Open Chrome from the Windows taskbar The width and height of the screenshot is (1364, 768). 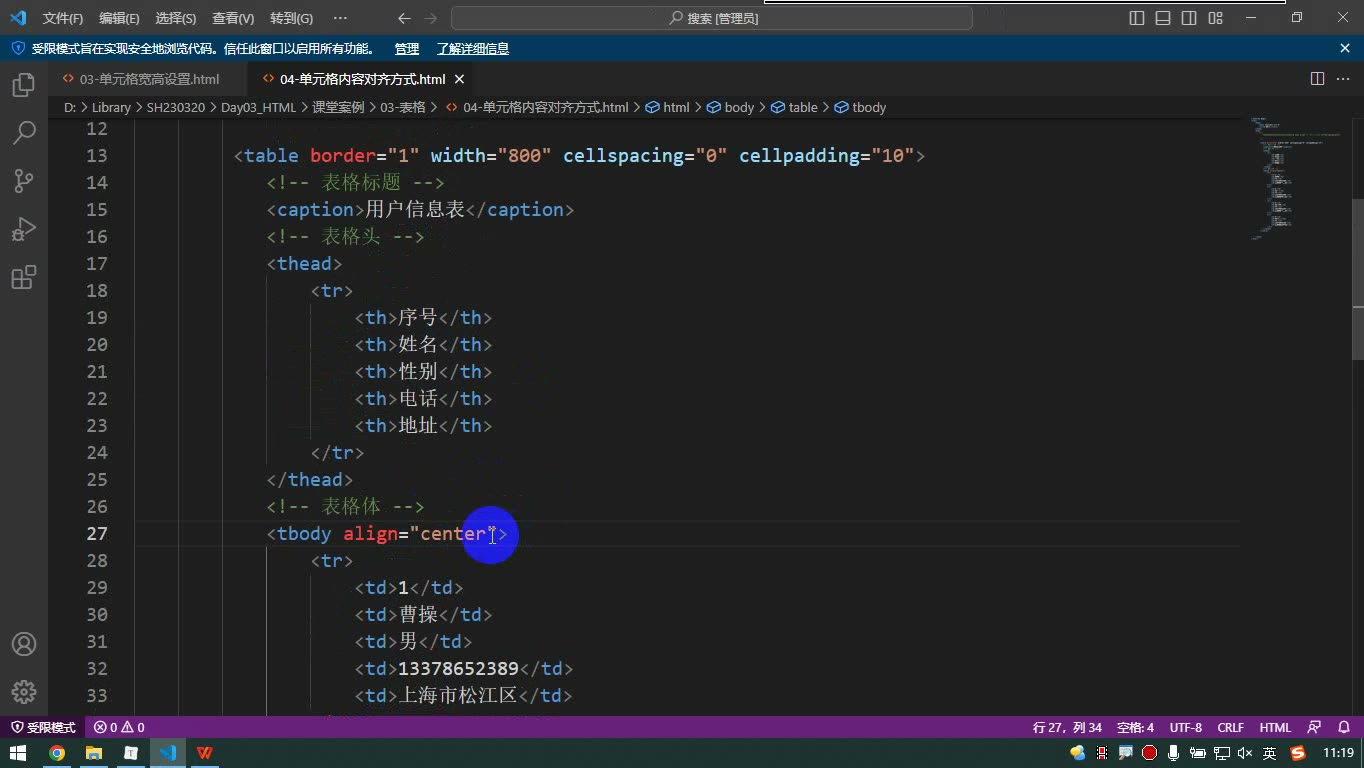pyautogui.click(x=57, y=753)
